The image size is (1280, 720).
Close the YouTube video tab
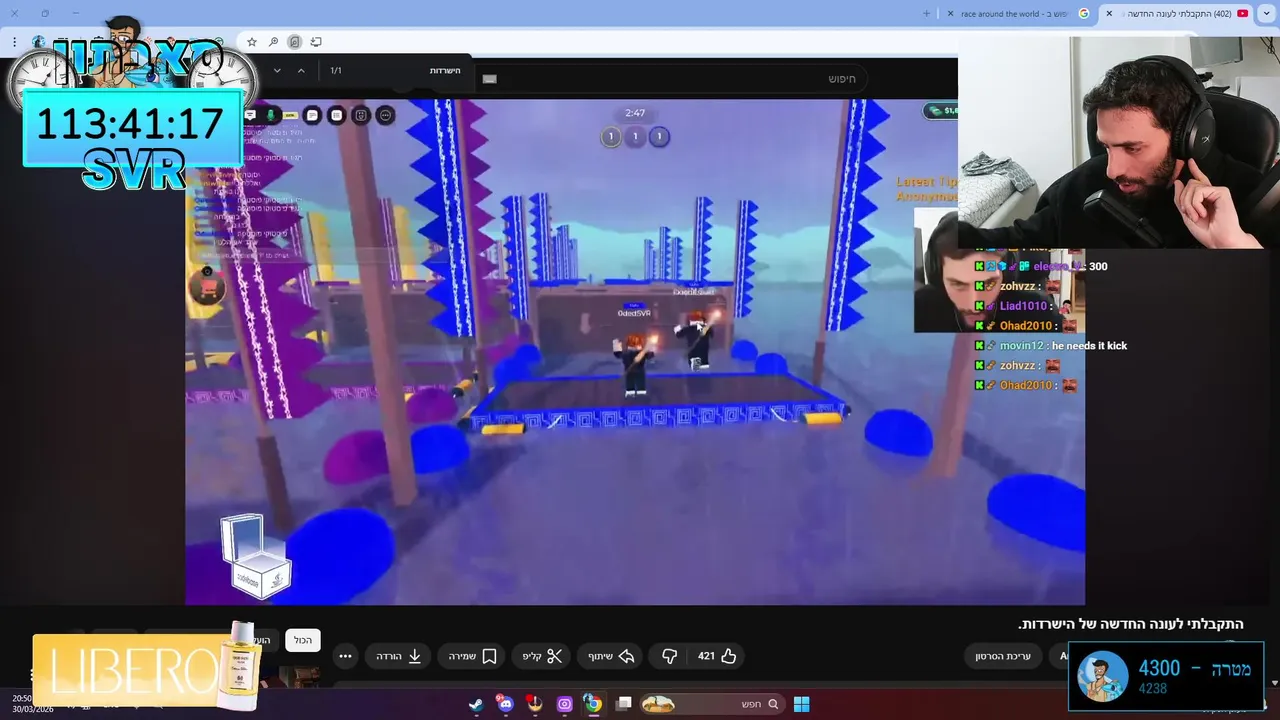tap(1109, 14)
